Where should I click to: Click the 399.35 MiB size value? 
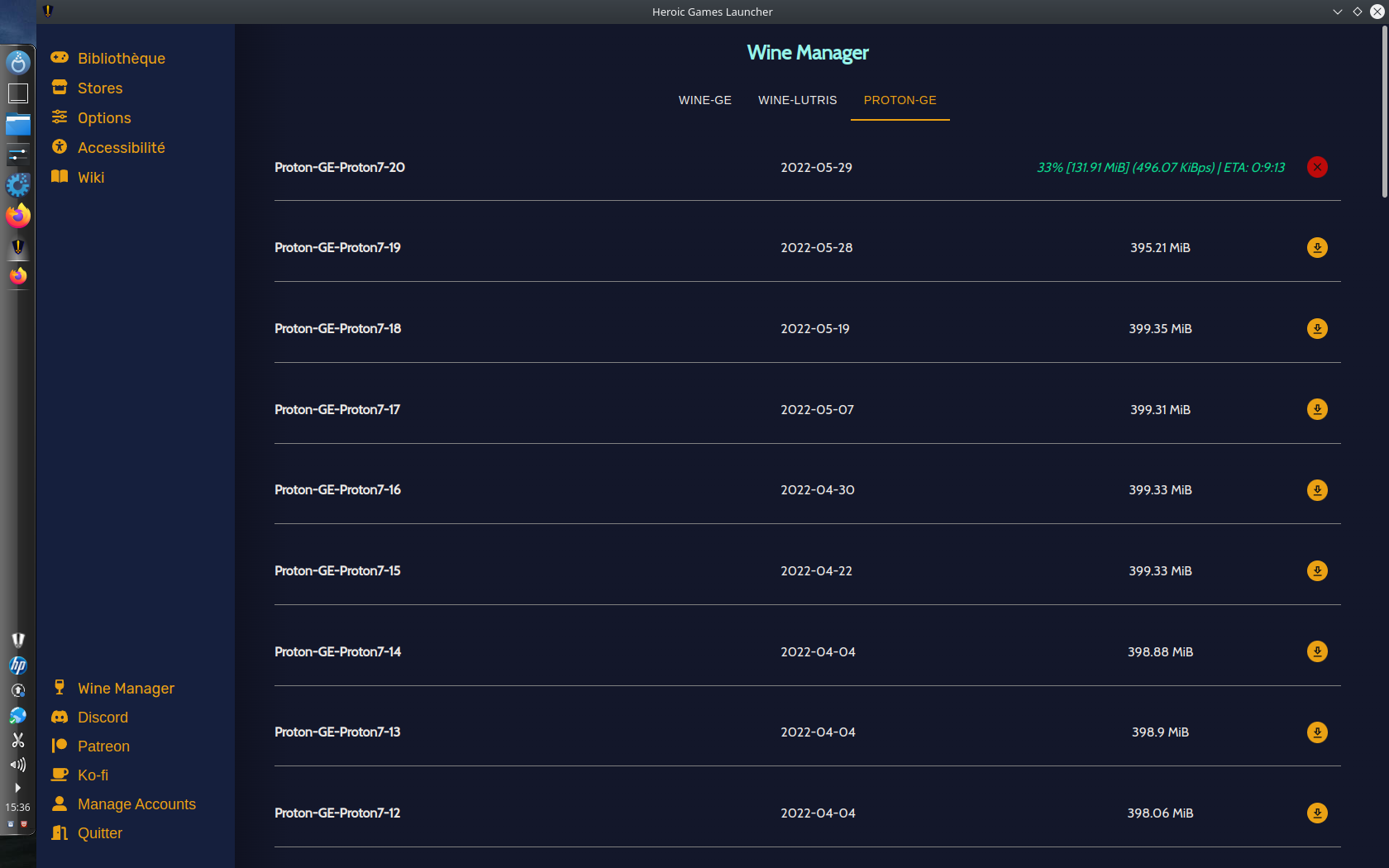1161,329
